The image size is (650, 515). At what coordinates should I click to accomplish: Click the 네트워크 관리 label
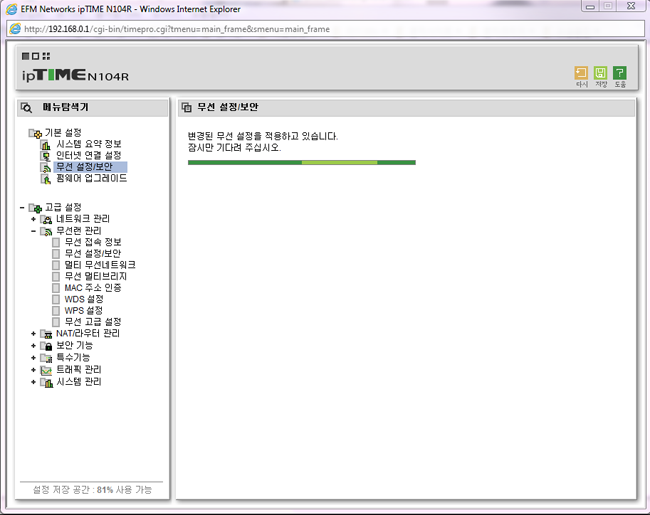[x=83, y=219]
